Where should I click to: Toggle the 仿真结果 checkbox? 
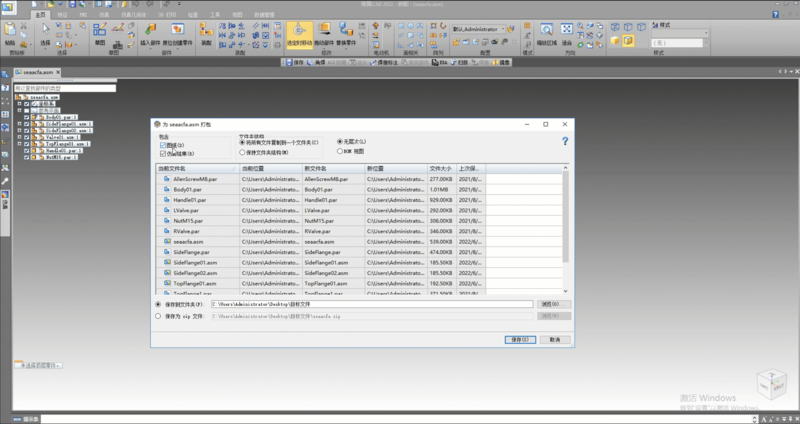click(x=163, y=153)
